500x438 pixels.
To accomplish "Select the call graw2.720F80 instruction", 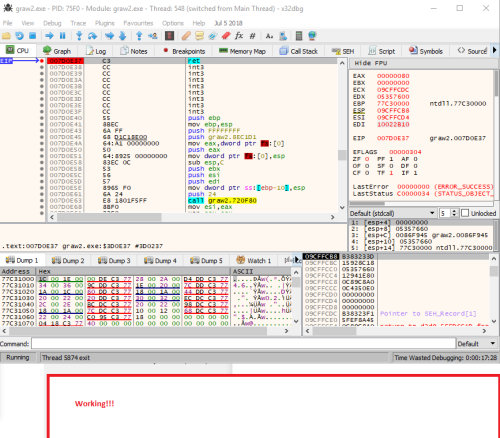I will click(x=222, y=200).
